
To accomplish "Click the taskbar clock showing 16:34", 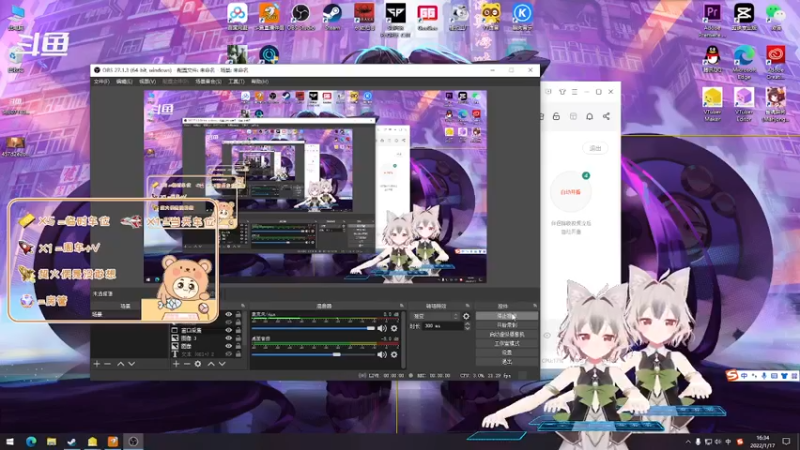I will tap(762, 442).
